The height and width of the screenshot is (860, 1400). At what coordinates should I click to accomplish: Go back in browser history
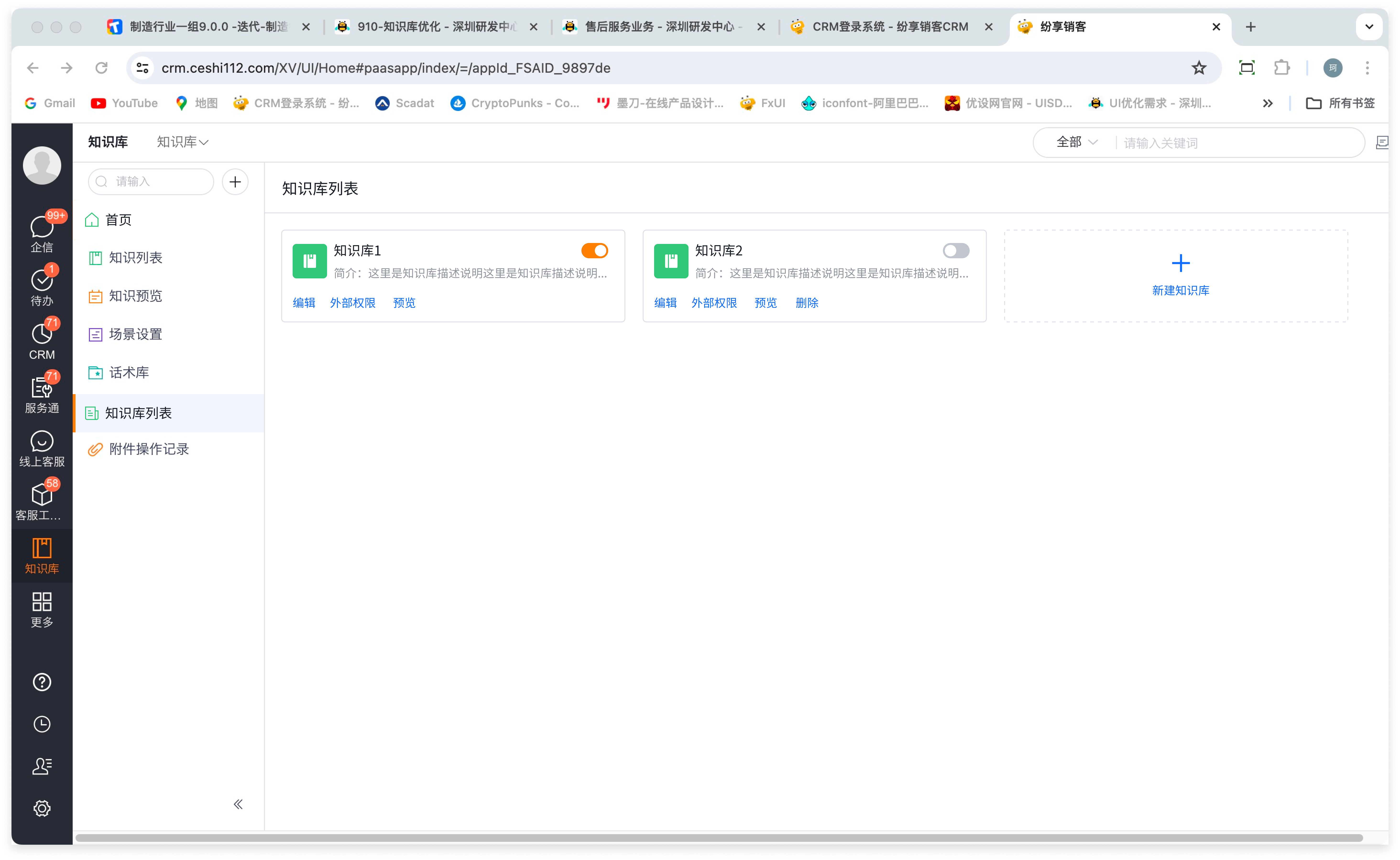coord(33,68)
